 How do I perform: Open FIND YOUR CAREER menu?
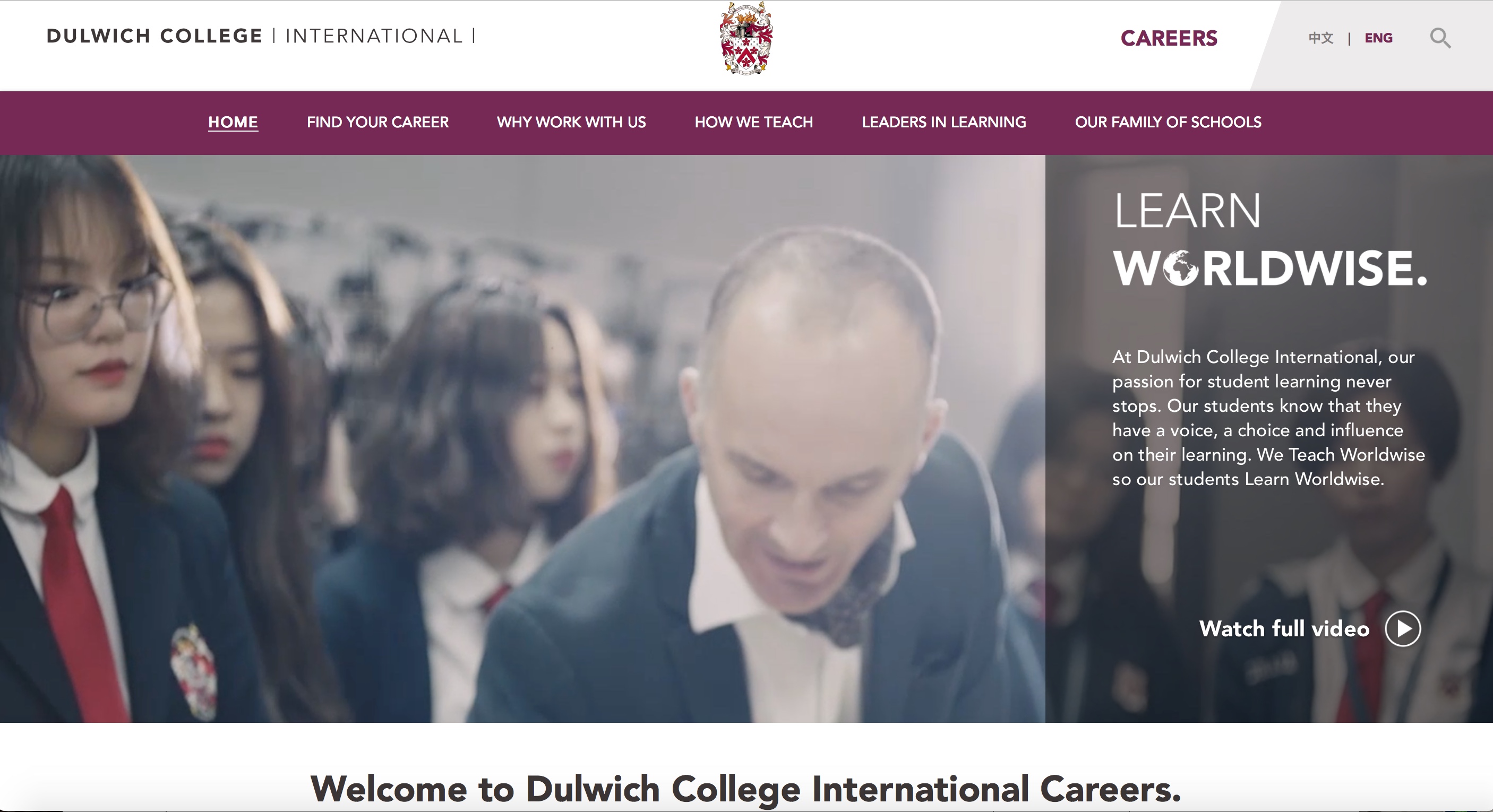coord(377,122)
